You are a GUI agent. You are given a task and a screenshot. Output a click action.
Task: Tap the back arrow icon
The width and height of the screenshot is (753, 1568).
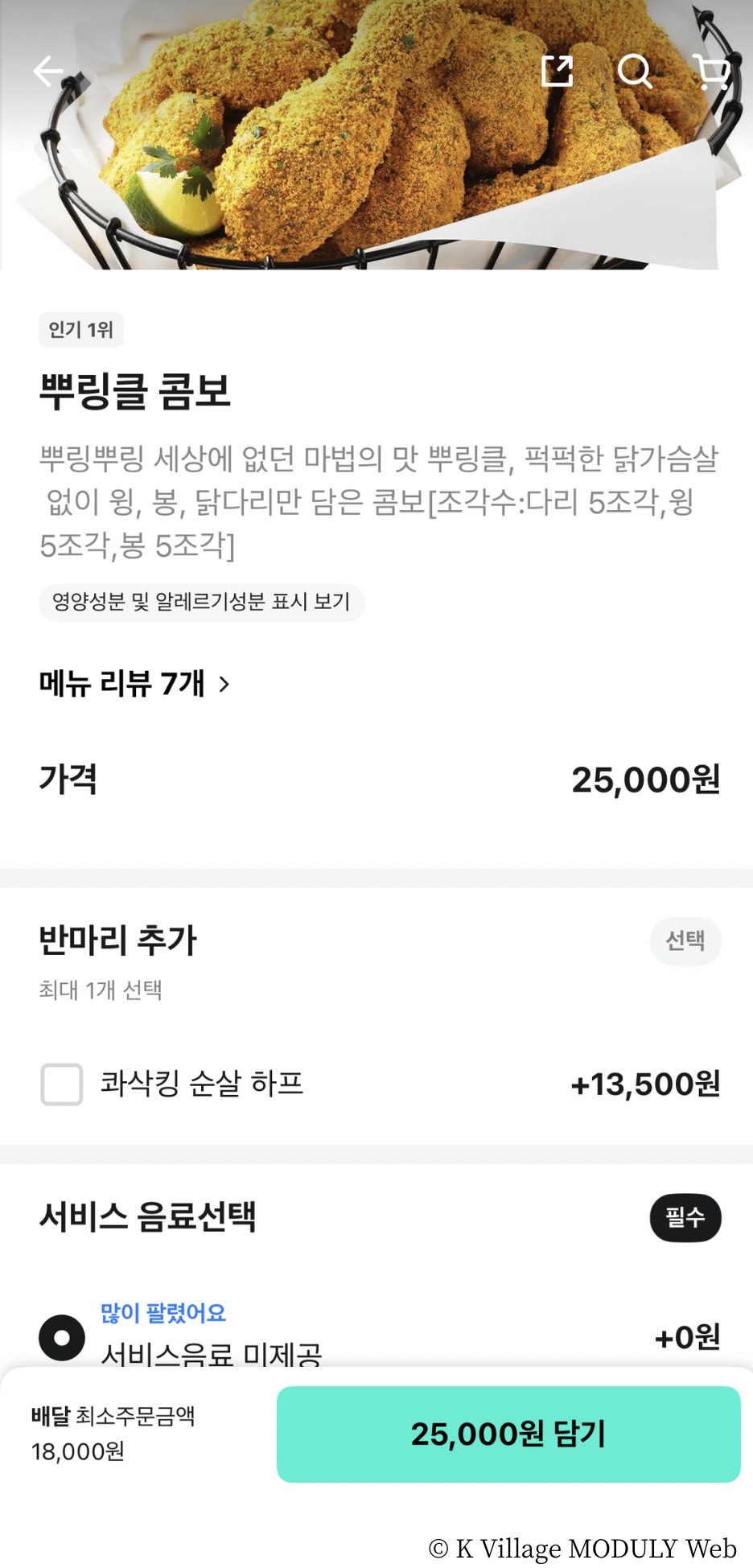click(x=47, y=71)
